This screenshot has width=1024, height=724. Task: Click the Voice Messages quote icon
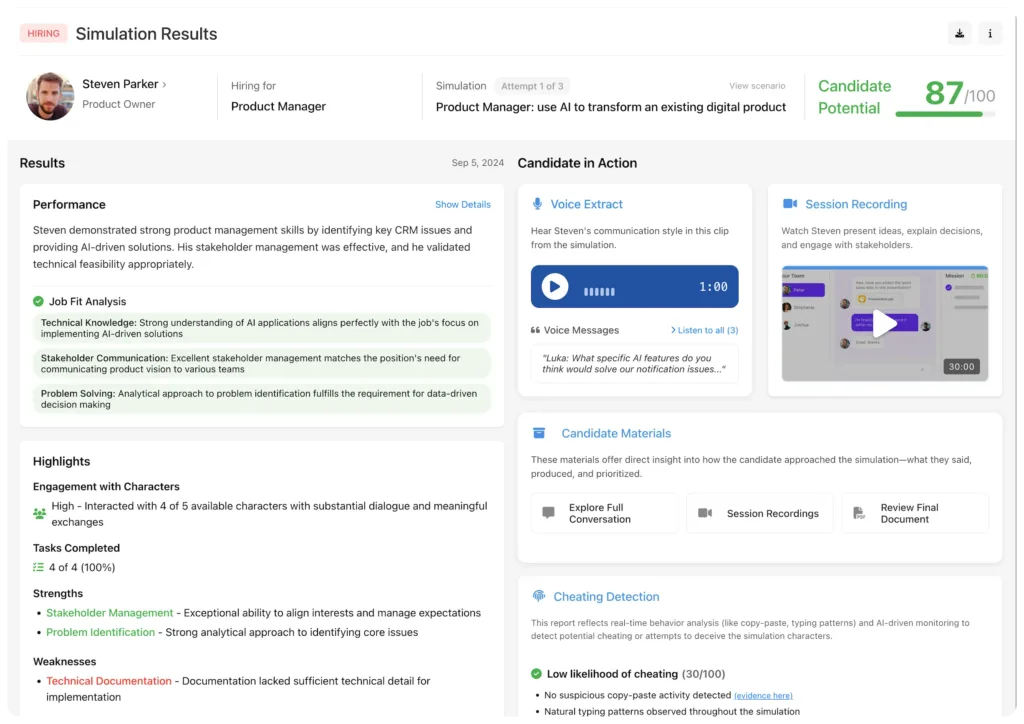[536, 330]
